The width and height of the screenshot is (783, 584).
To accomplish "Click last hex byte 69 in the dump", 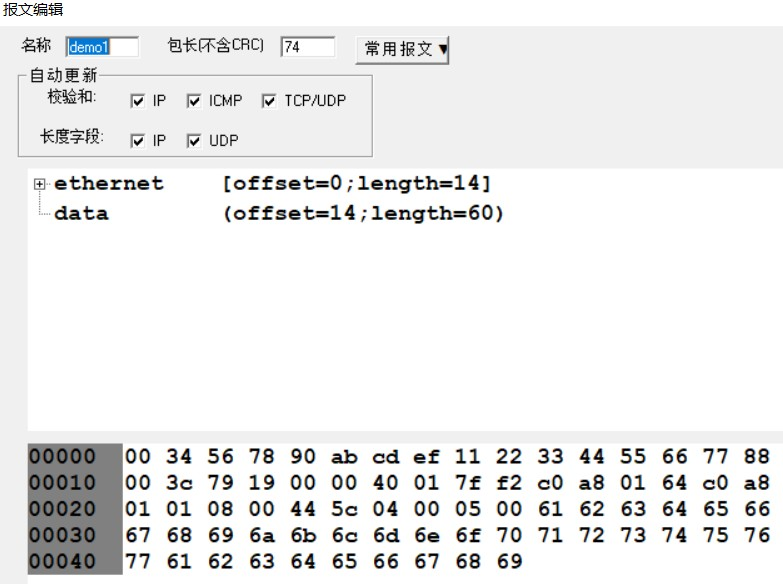I will [509, 561].
